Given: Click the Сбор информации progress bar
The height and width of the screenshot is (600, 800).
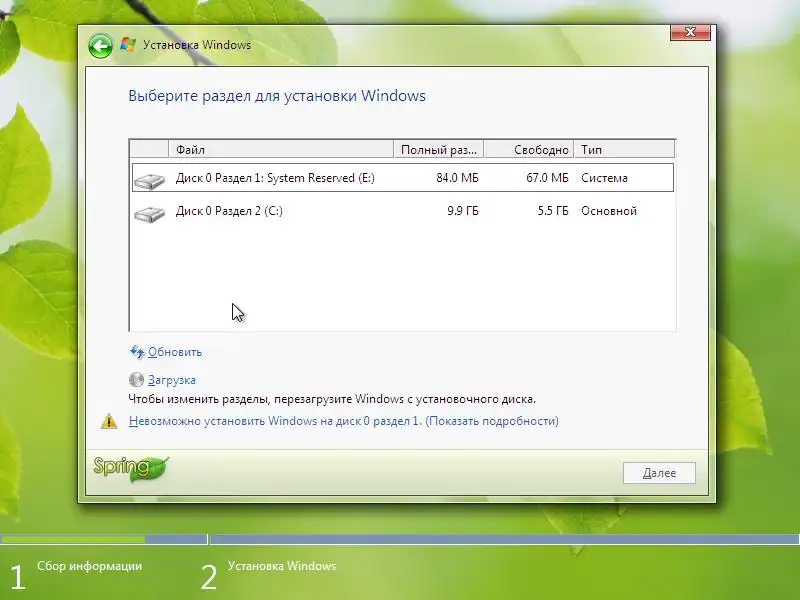Looking at the screenshot, I should click(104, 539).
